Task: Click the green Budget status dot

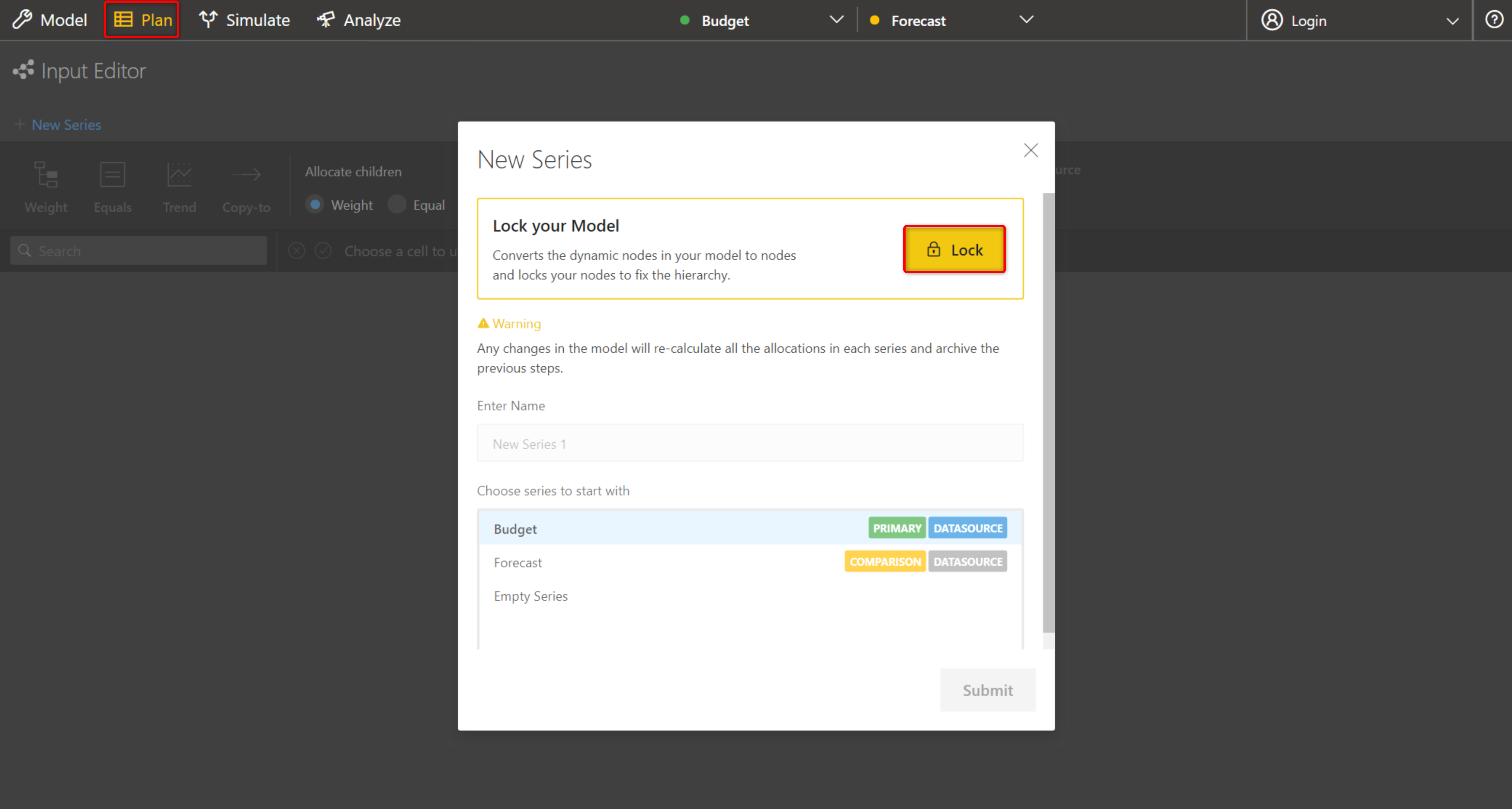Action: (684, 20)
